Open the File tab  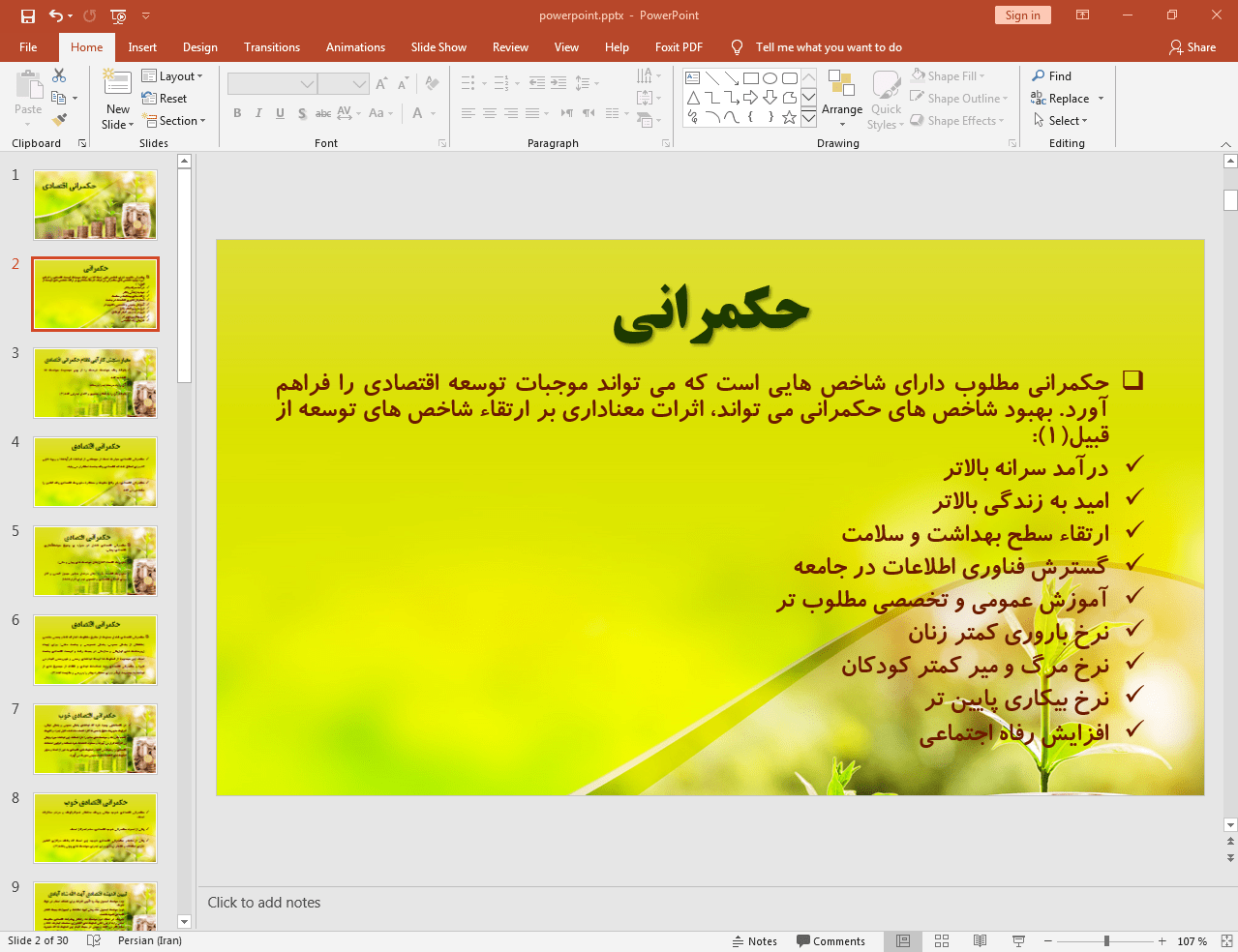point(28,47)
